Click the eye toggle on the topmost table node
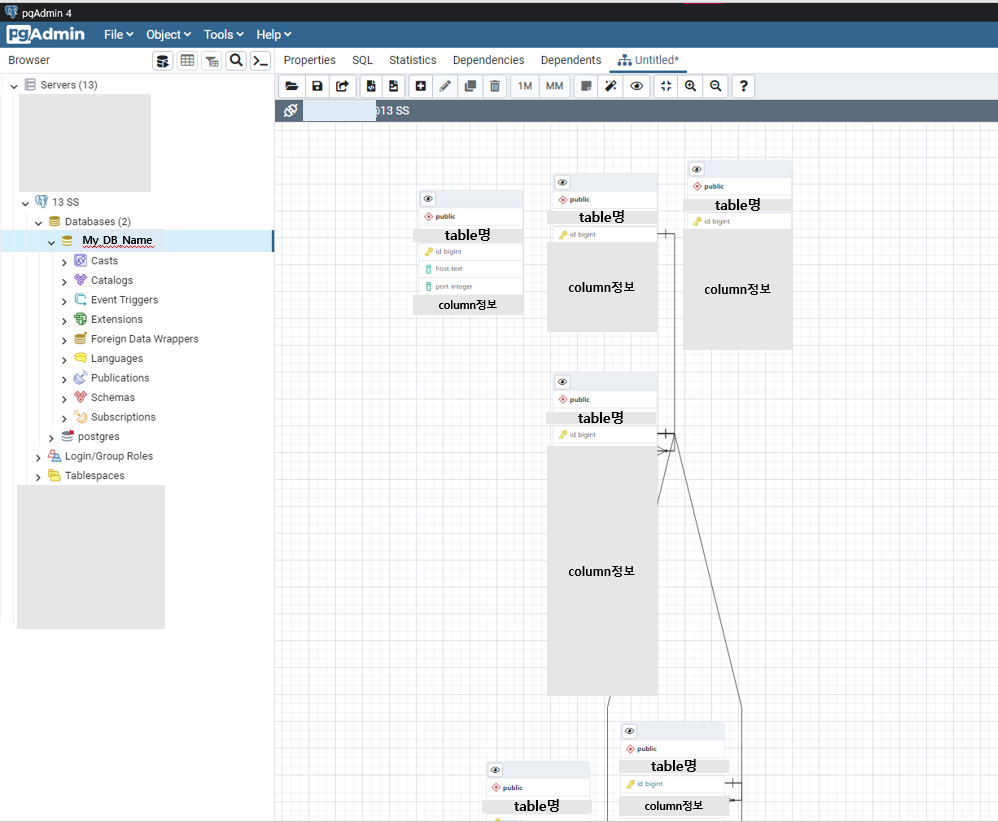This screenshot has height=822, width=998. pyautogui.click(x=696, y=168)
